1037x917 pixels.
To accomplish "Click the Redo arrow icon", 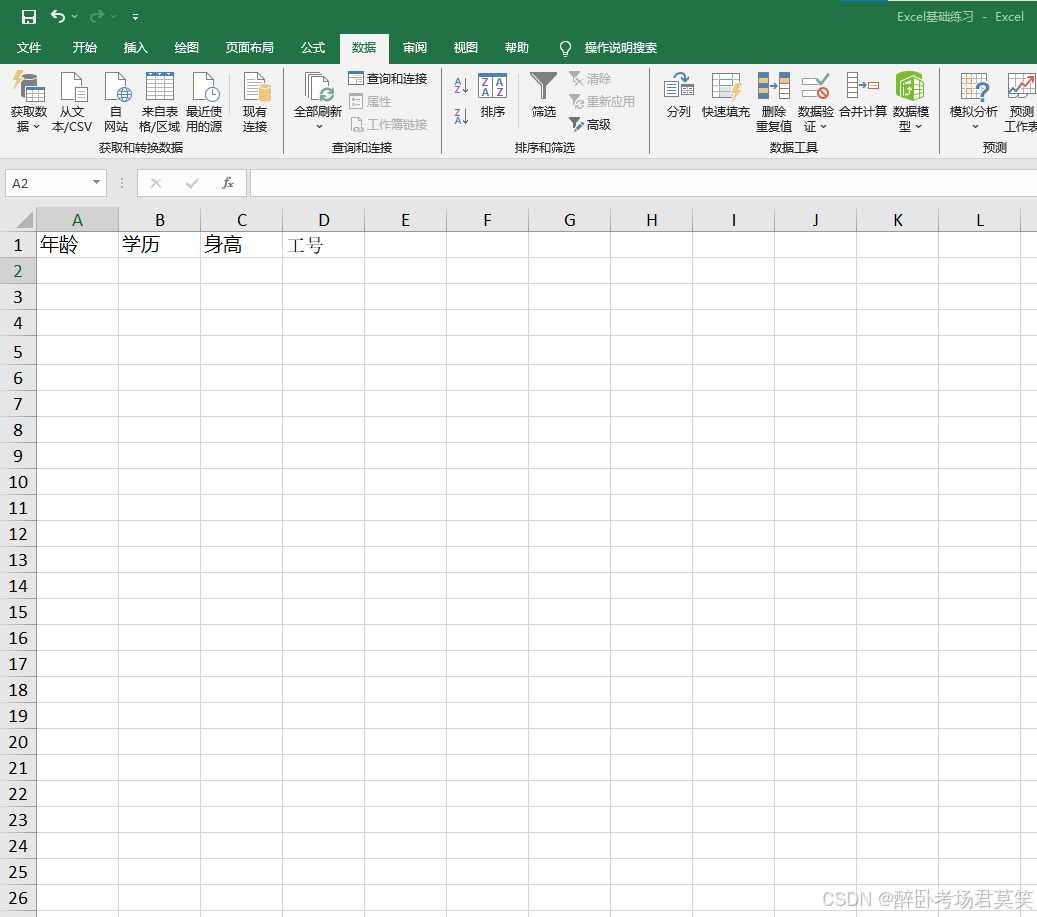I will click(97, 17).
